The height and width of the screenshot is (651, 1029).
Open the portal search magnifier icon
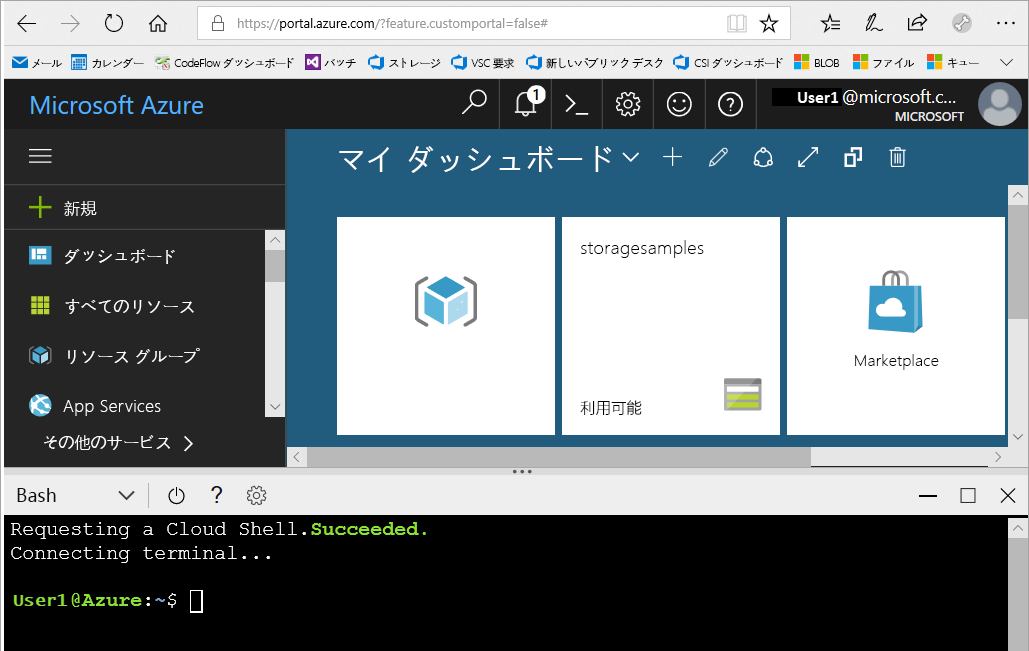pos(474,104)
